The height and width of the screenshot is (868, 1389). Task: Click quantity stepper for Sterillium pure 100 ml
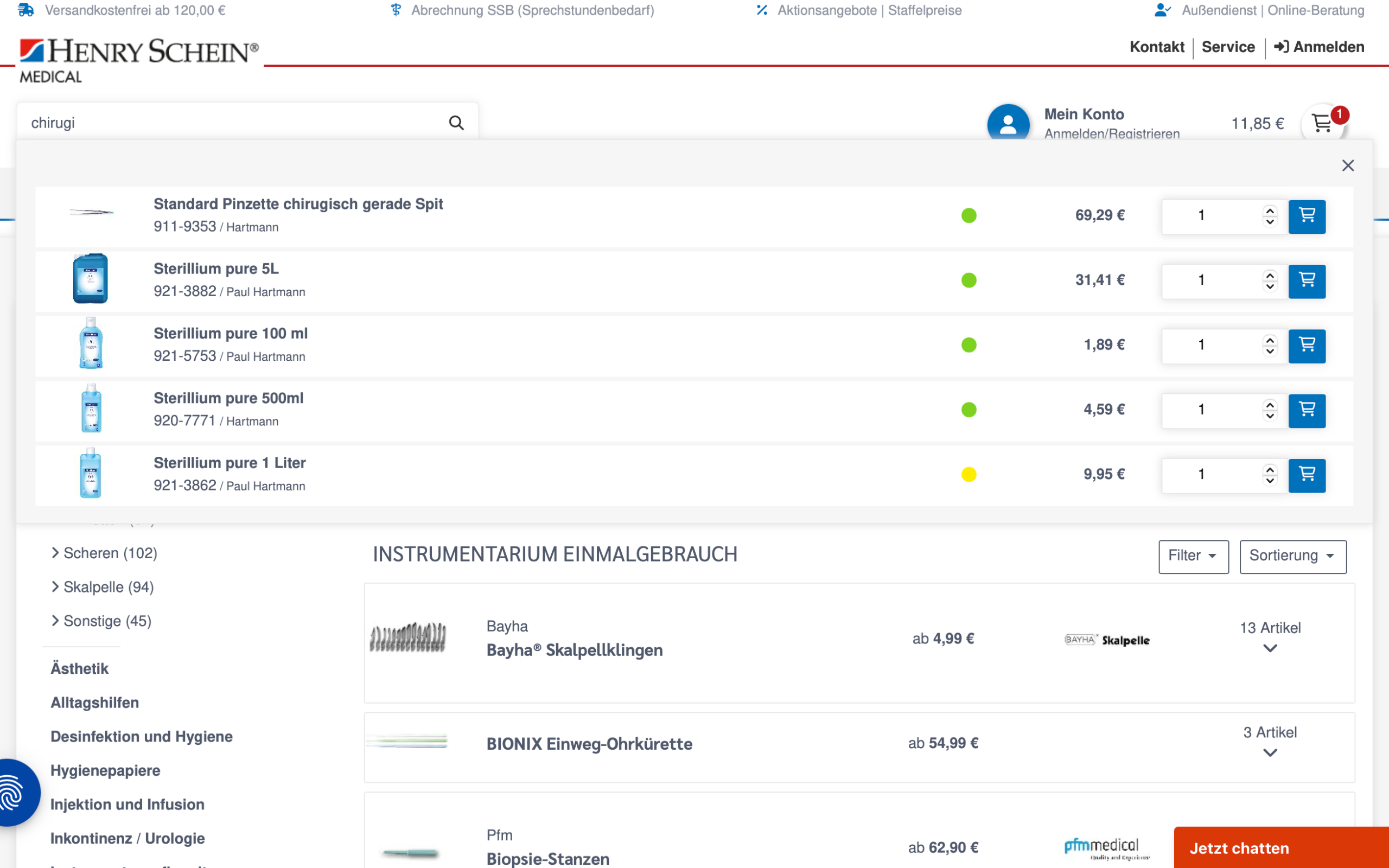point(1270,346)
